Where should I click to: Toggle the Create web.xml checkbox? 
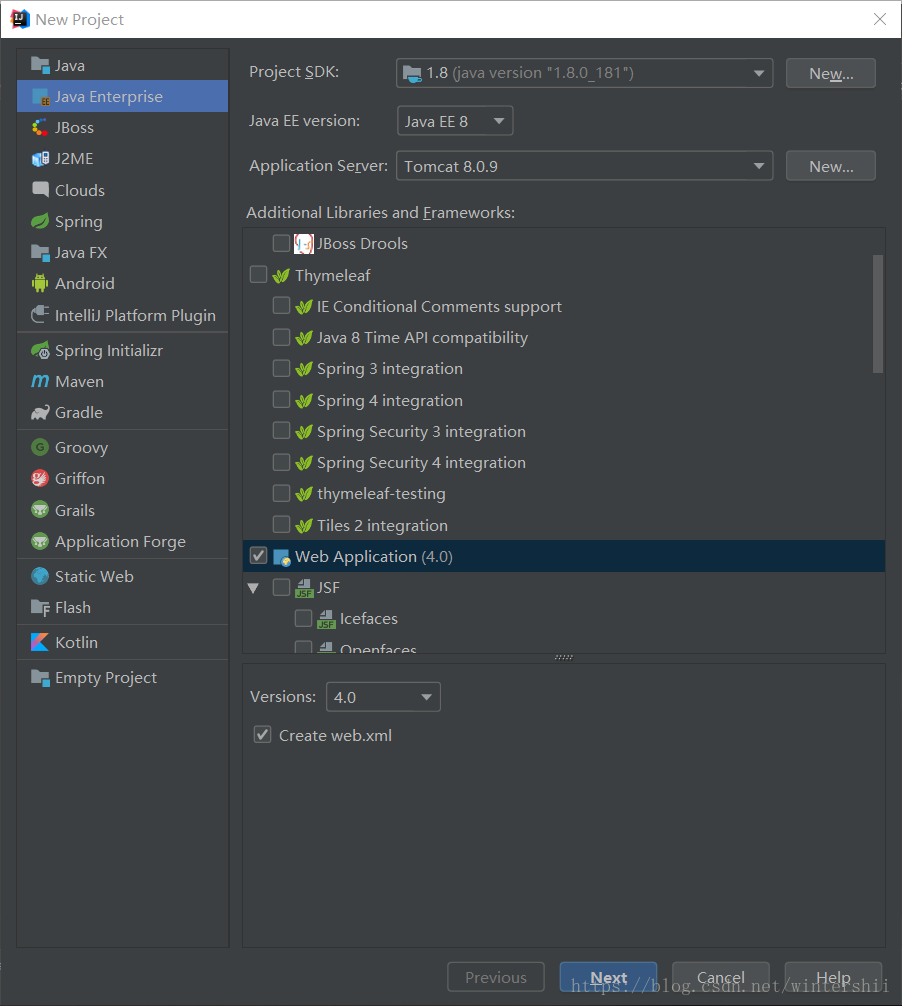[262, 735]
